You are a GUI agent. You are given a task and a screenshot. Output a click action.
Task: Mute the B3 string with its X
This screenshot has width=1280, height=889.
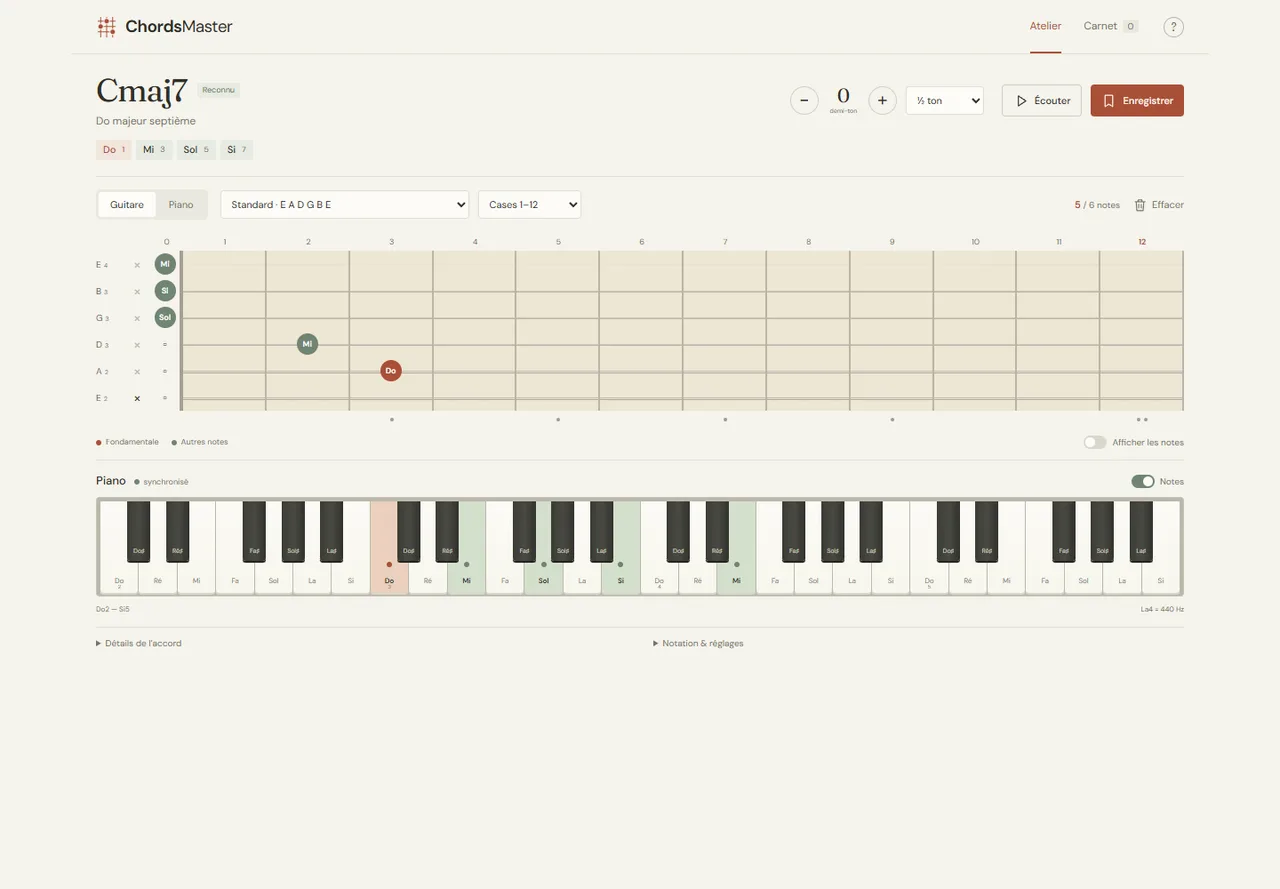pos(137,292)
